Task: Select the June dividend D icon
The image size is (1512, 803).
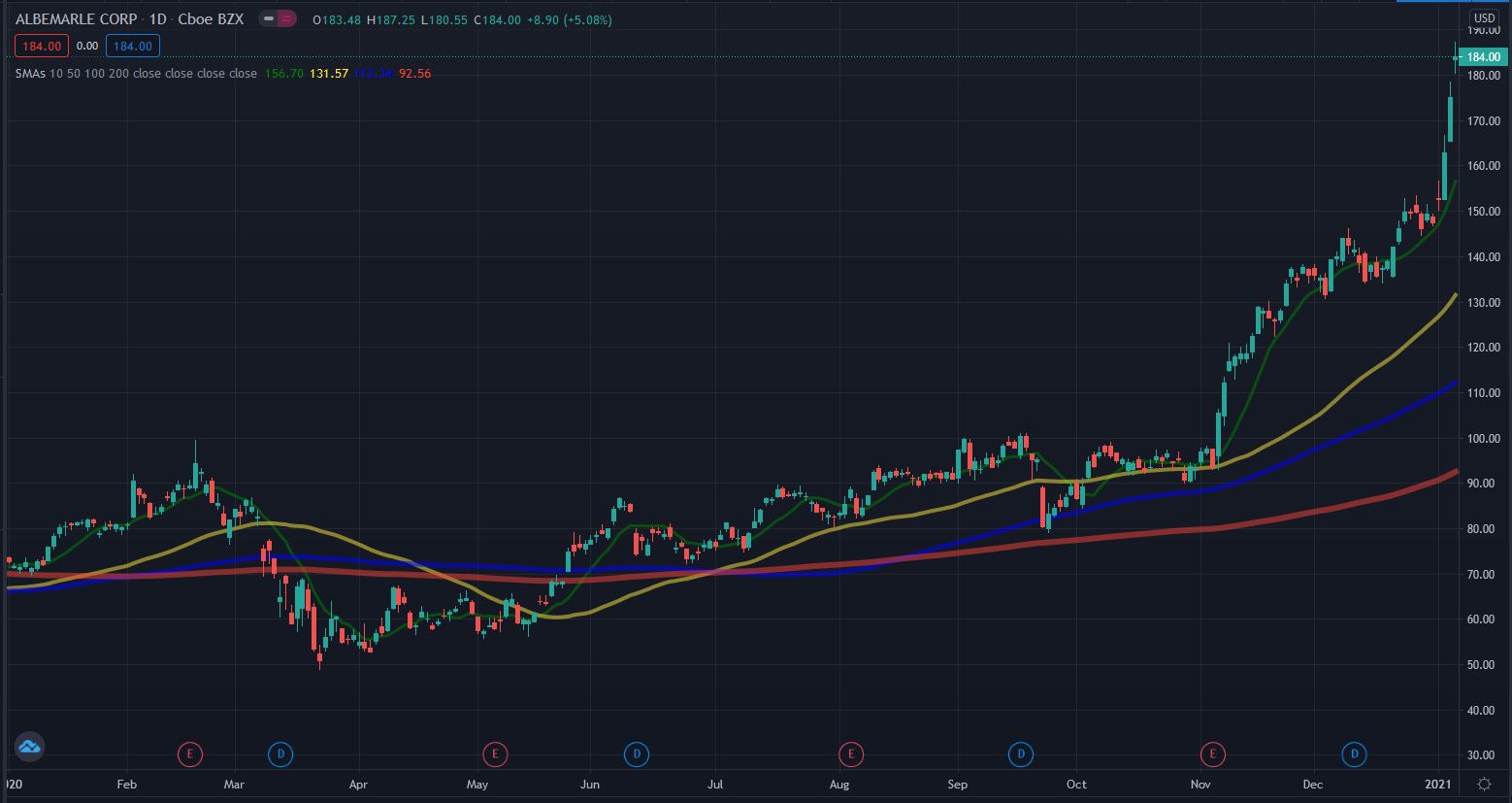Action: coord(637,753)
